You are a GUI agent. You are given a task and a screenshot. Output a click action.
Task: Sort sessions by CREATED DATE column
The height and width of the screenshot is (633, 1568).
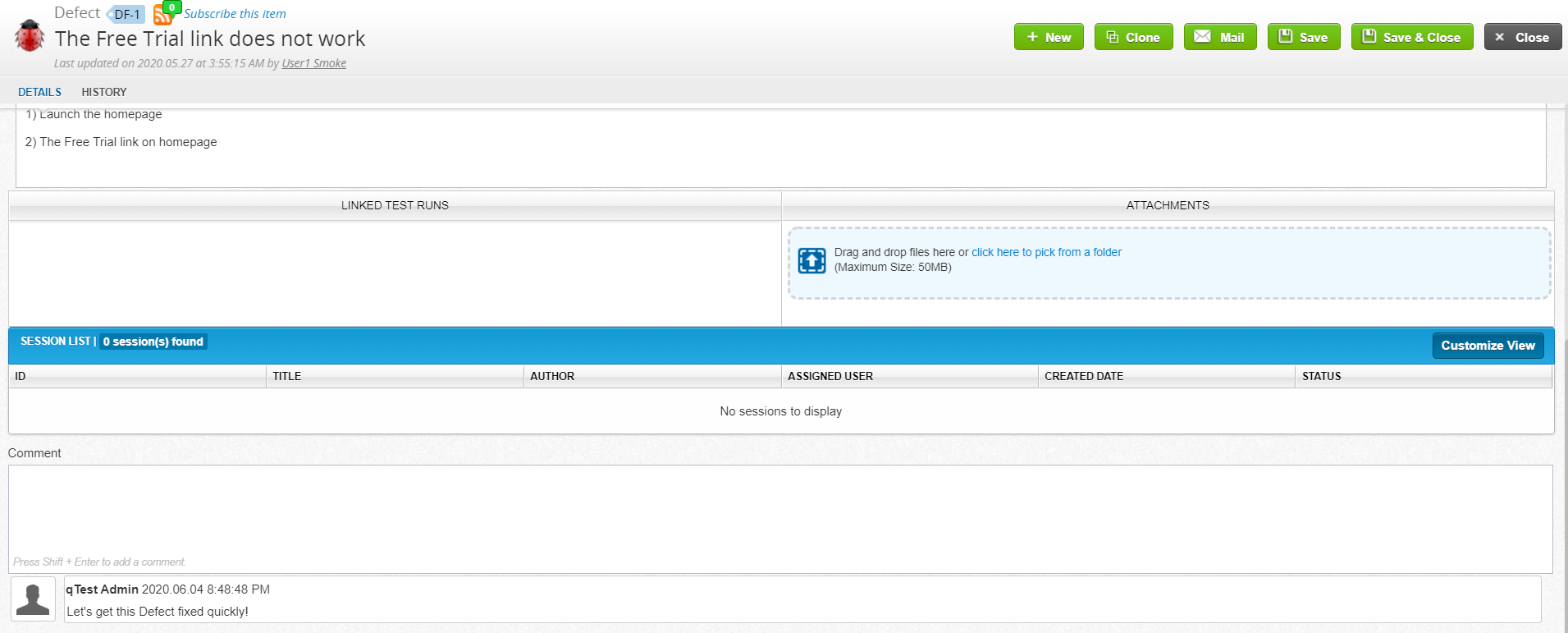tap(1167, 376)
